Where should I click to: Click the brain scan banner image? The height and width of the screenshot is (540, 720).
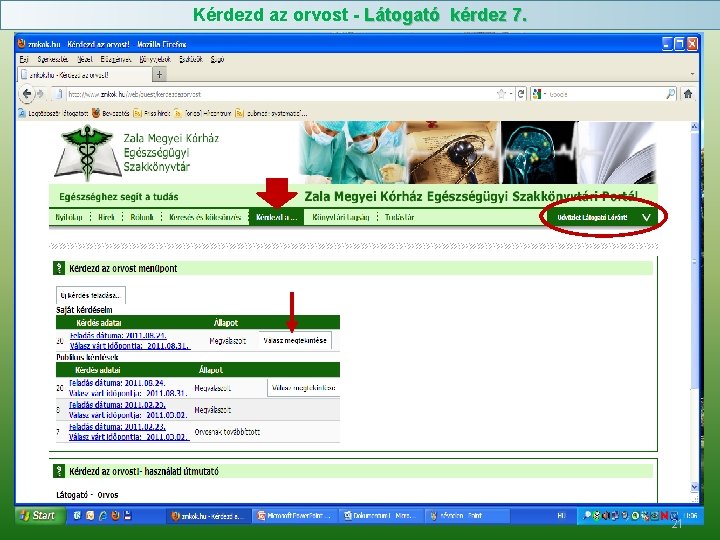click(539, 152)
